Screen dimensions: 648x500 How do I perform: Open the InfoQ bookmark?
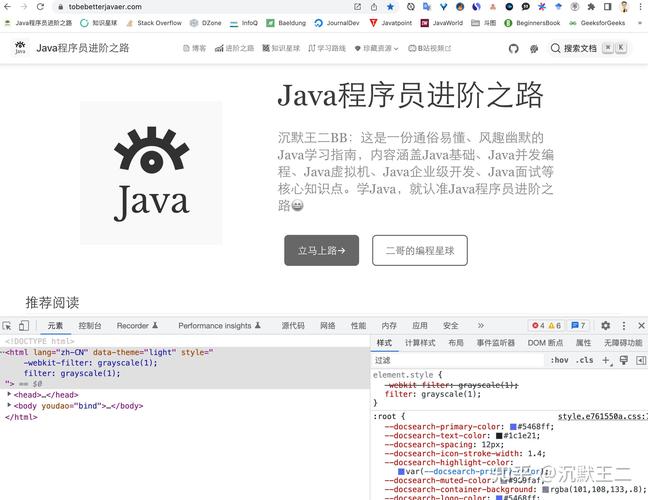pyautogui.click(x=244, y=23)
